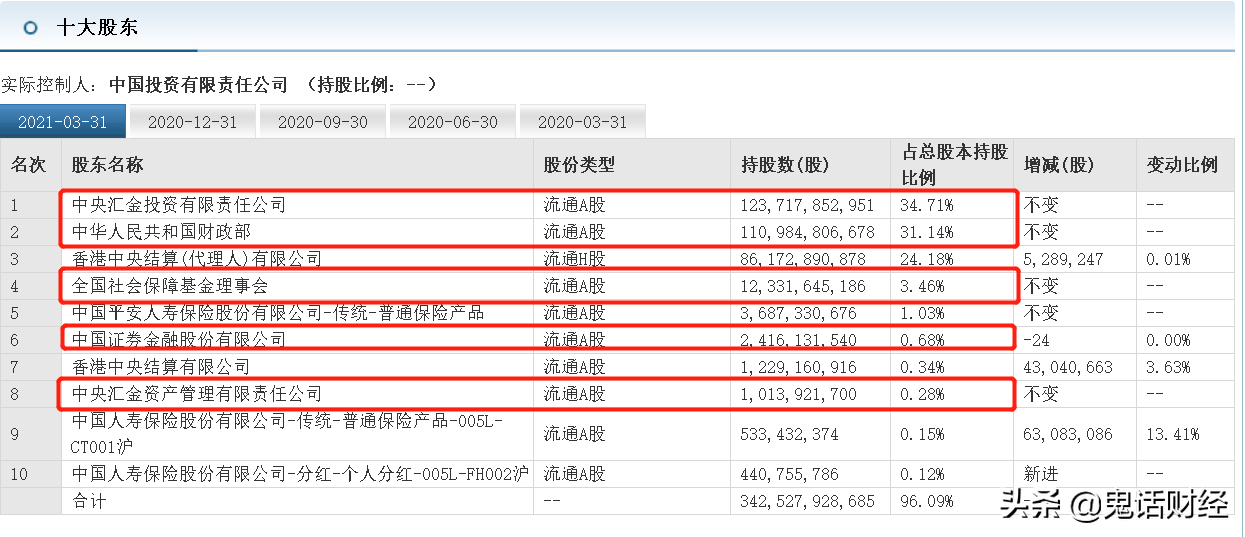The height and width of the screenshot is (537, 1245).
Task: Click the 合计 total row label
Action: click(89, 500)
